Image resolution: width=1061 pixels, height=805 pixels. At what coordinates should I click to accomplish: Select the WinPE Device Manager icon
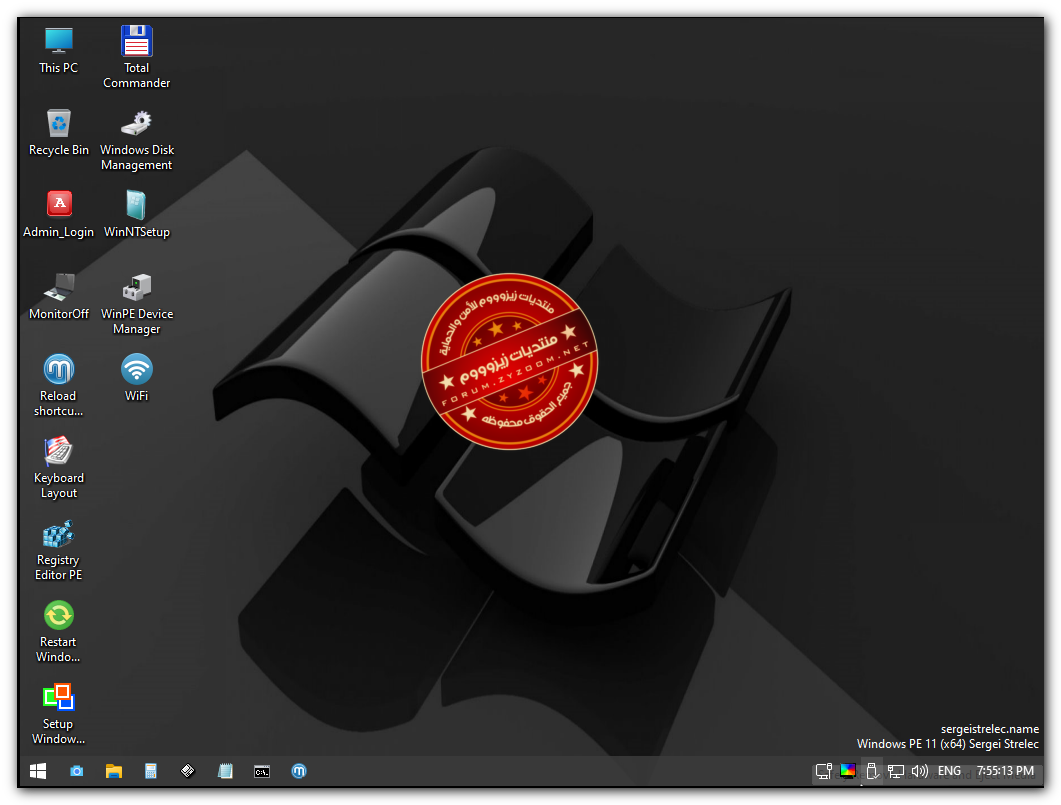[136, 288]
